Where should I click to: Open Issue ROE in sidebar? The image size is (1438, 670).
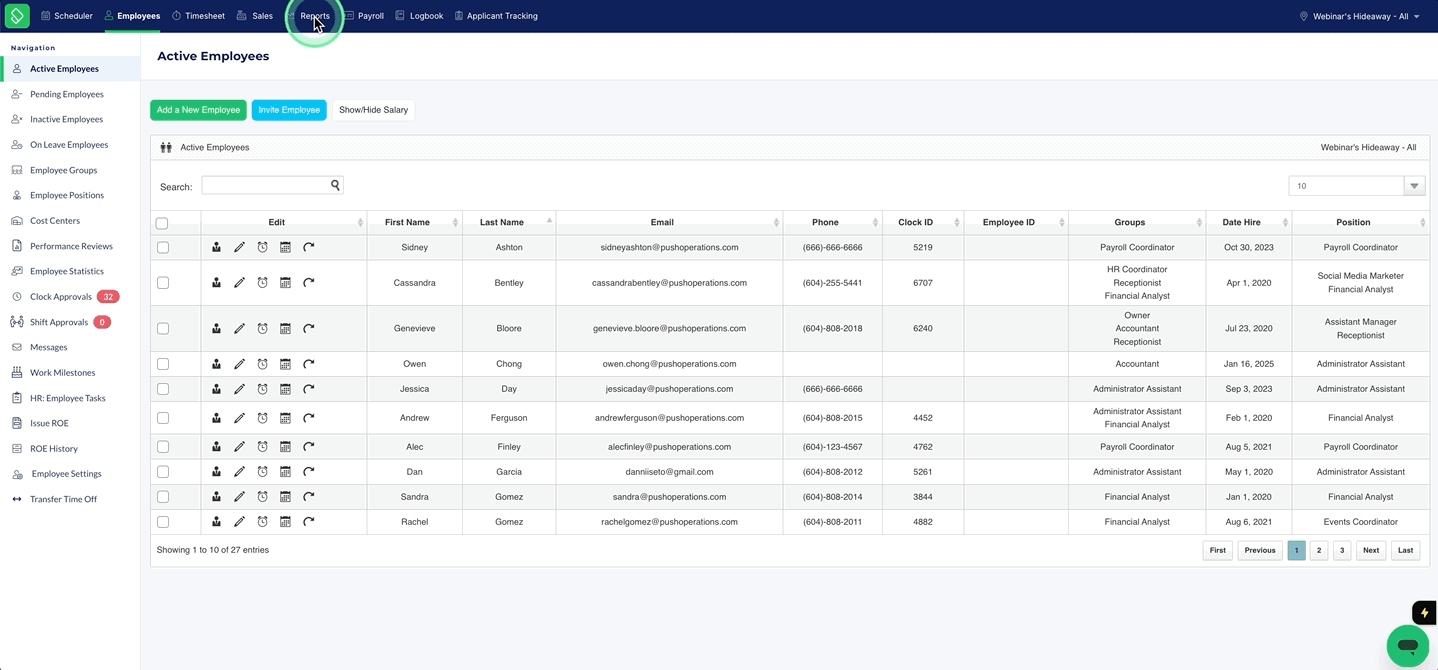pyautogui.click(x=49, y=423)
